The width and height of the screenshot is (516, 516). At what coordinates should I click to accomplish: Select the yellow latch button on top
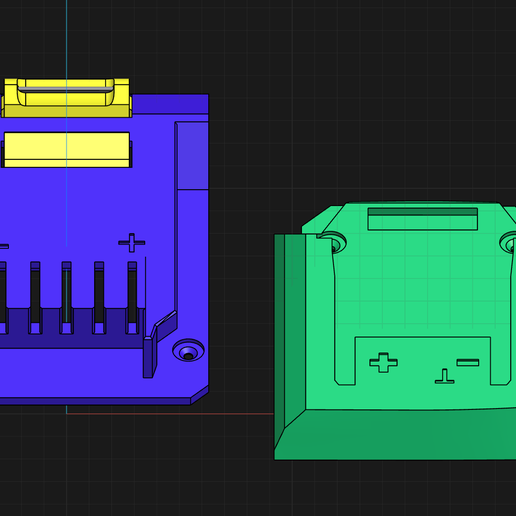point(66,98)
